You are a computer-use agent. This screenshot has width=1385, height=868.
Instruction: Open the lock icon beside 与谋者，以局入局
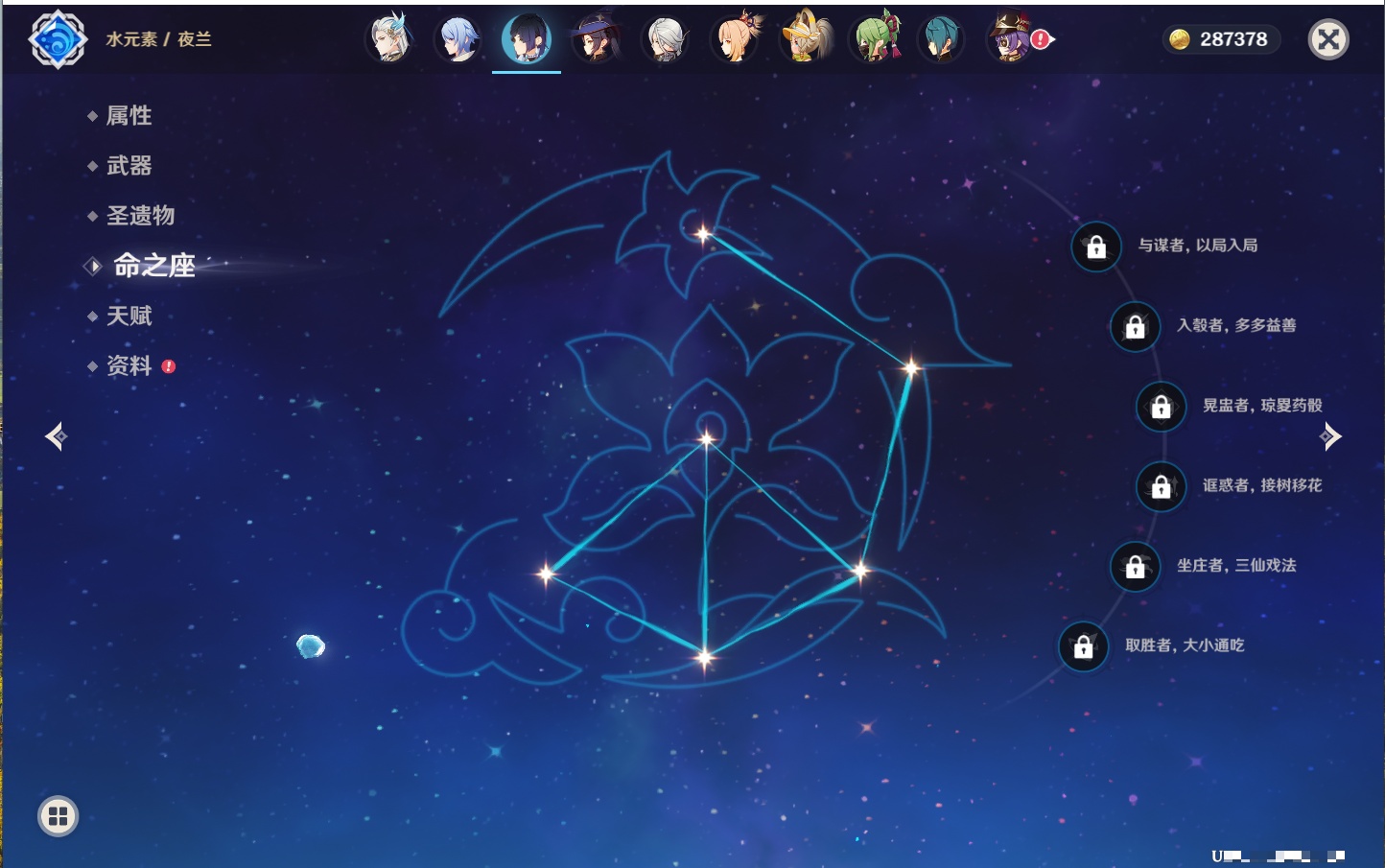[x=1096, y=247]
